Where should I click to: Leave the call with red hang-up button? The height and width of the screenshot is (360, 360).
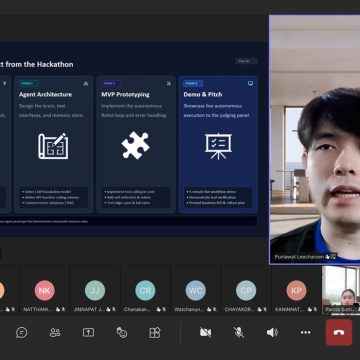(x=339, y=332)
